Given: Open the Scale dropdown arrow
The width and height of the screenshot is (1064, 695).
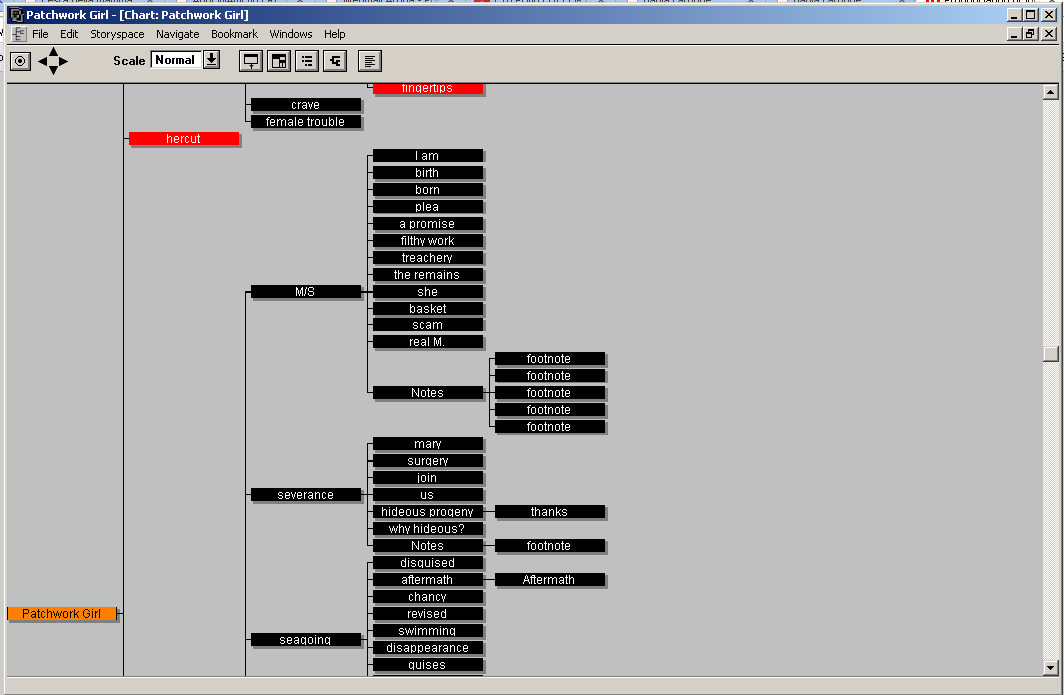Looking at the screenshot, I should [211, 60].
